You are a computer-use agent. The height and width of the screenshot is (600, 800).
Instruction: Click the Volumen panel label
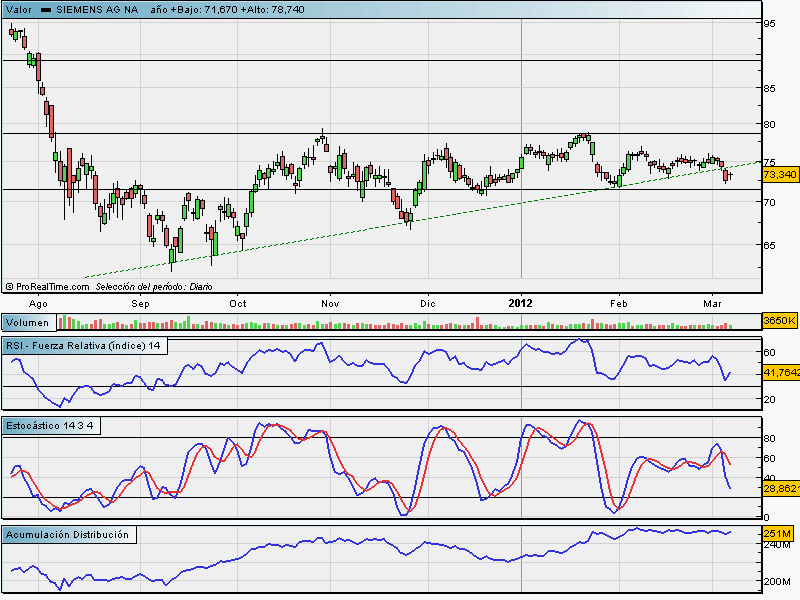[28, 323]
